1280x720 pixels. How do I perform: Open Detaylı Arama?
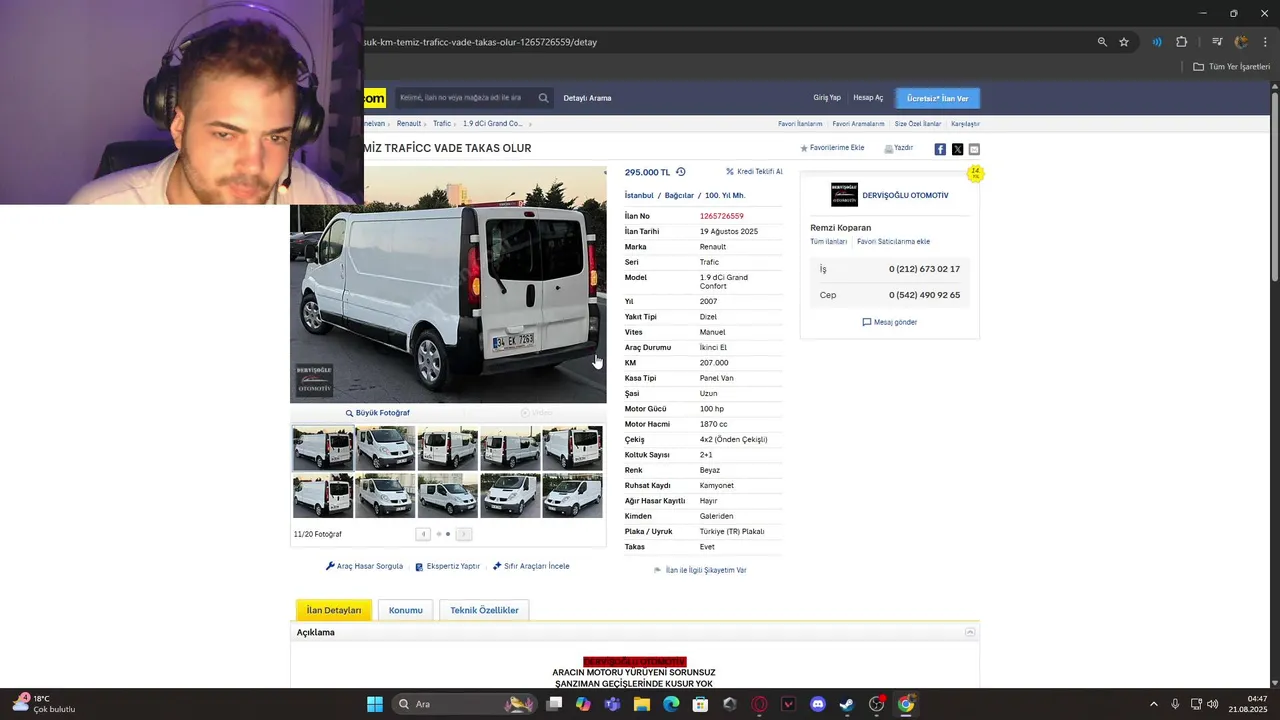click(x=587, y=98)
